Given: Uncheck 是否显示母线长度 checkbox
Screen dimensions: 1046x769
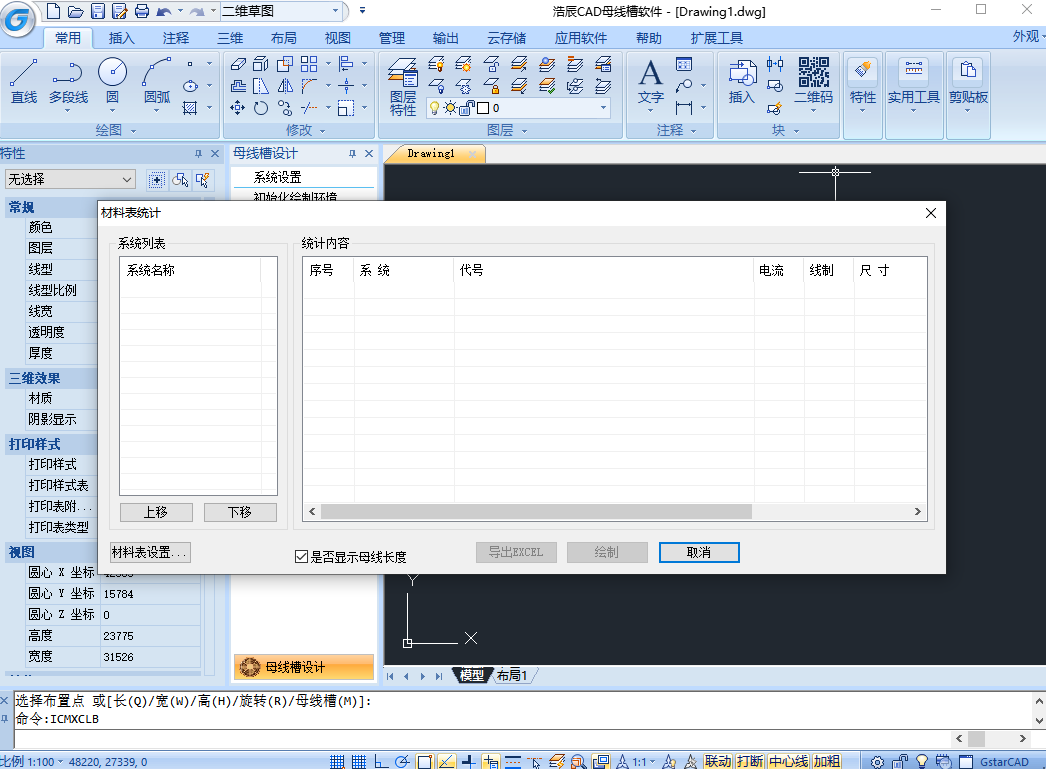Looking at the screenshot, I should [x=301, y=556].
